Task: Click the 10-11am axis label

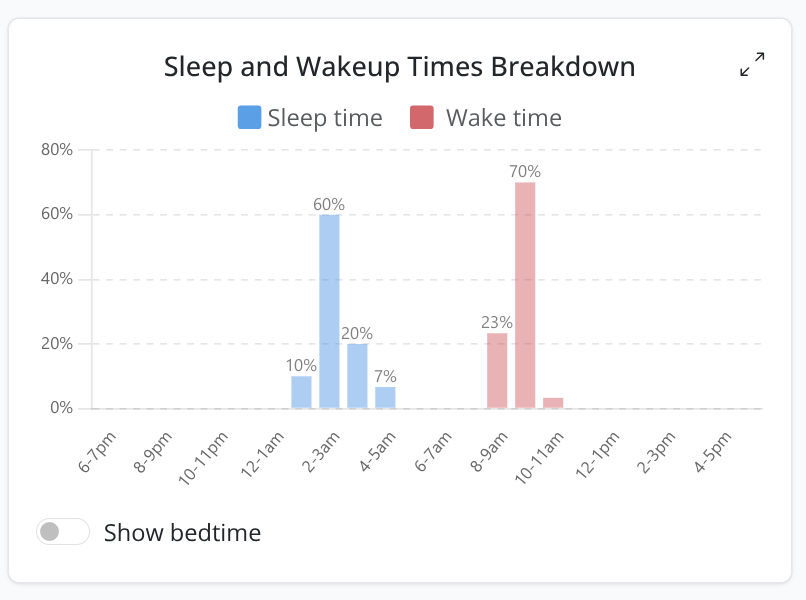Action: point(543,457)
